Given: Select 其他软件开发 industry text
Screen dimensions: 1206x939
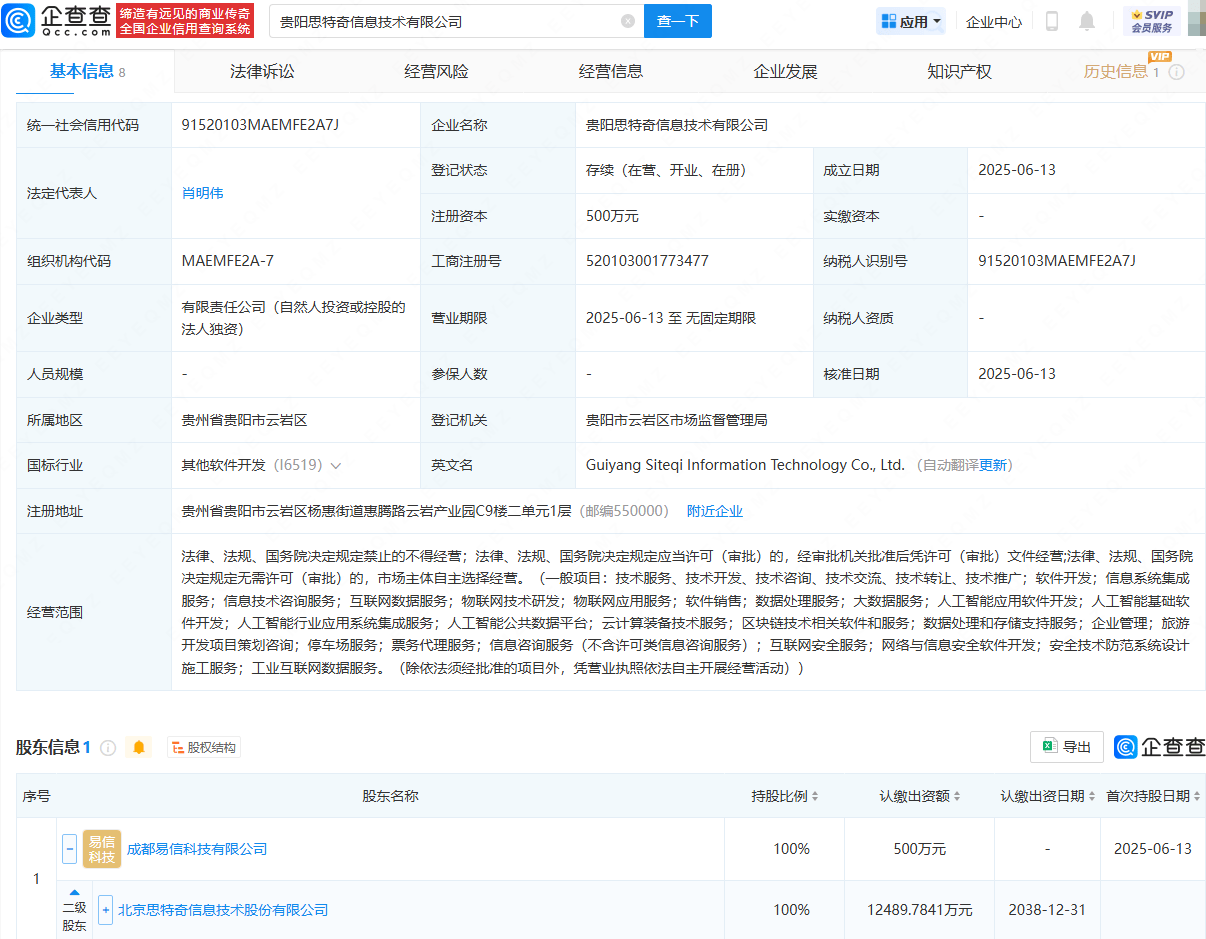Looking at the screenshot, I should click(223, 465).
